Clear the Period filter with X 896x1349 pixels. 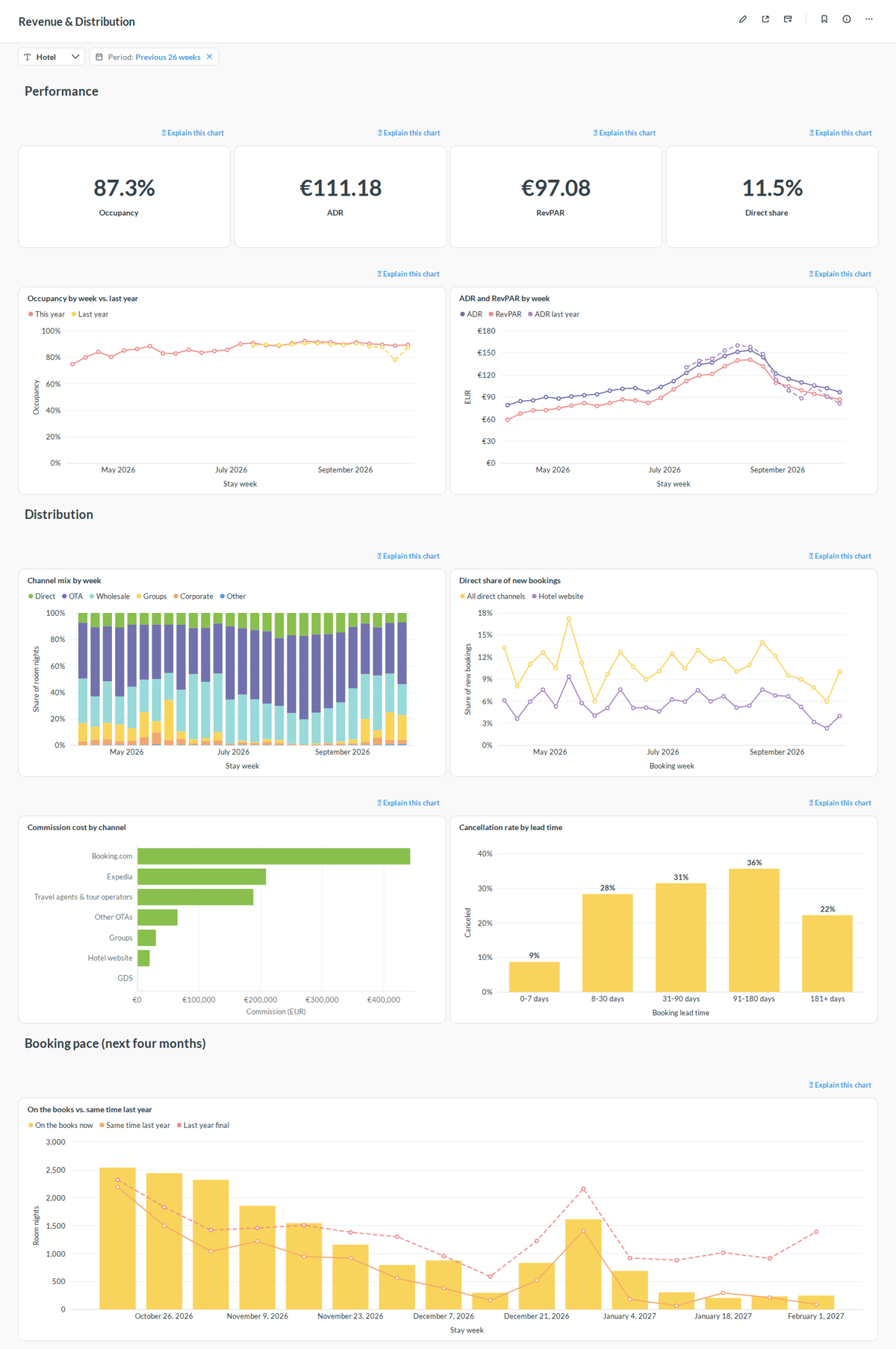[x=210, y=57]
